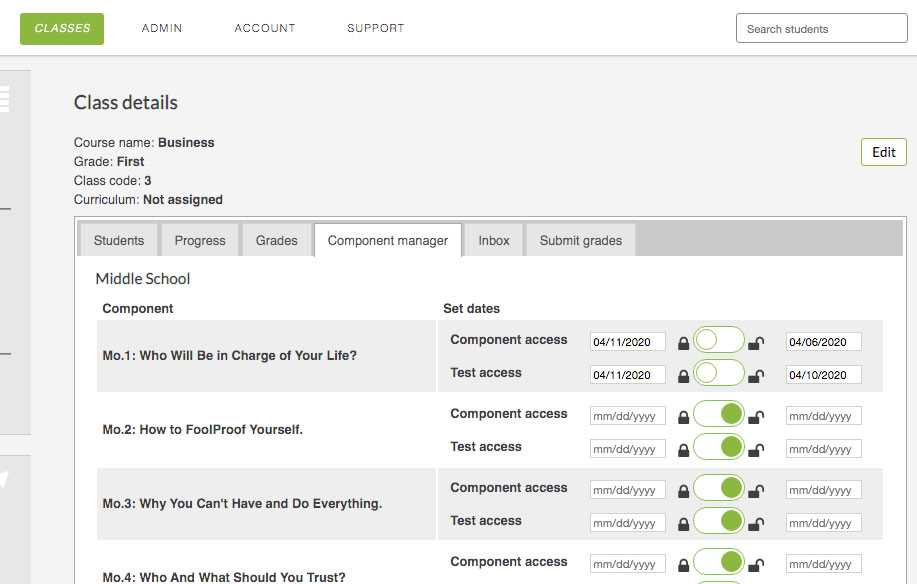The width and height of the screenshot is (917, 584).
Task: Click Mo.1 Test access end date 04/10/2020
Action: click(x=823, y=375)
